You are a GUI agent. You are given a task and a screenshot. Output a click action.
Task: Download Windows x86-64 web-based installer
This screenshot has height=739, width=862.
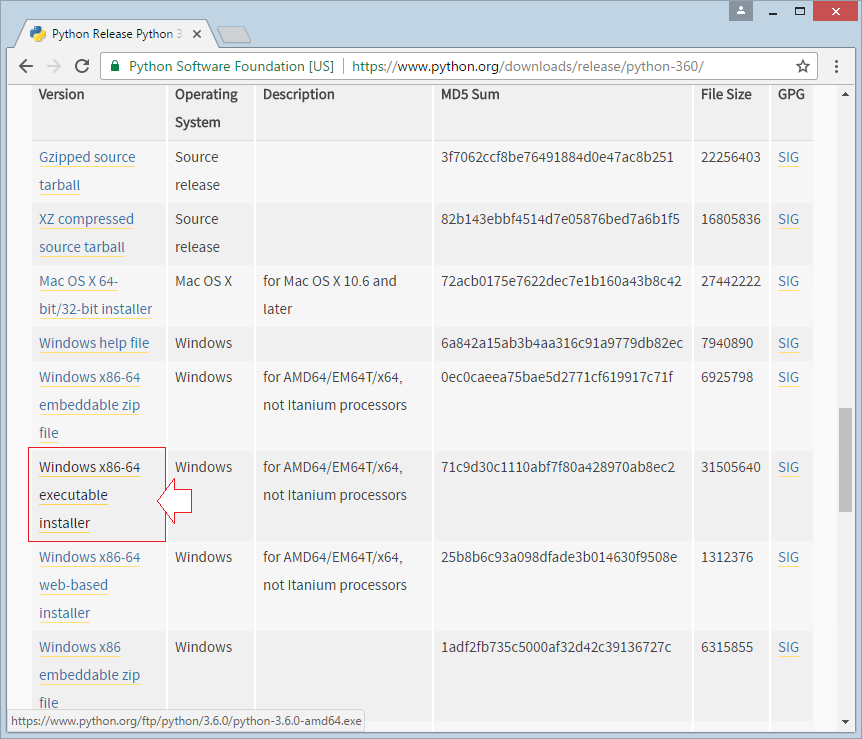(90, 585)
